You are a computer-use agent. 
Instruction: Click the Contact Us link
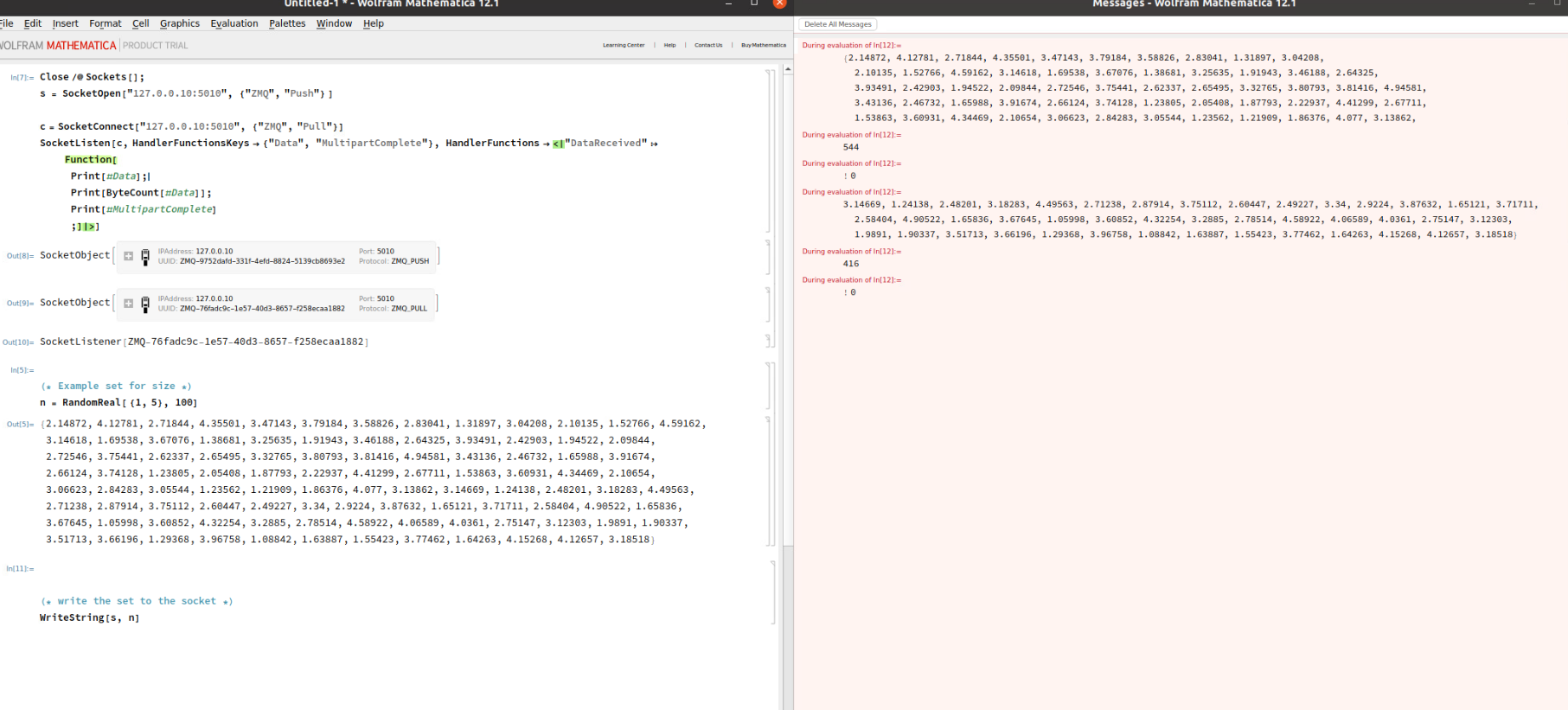(x=708, y=45)
